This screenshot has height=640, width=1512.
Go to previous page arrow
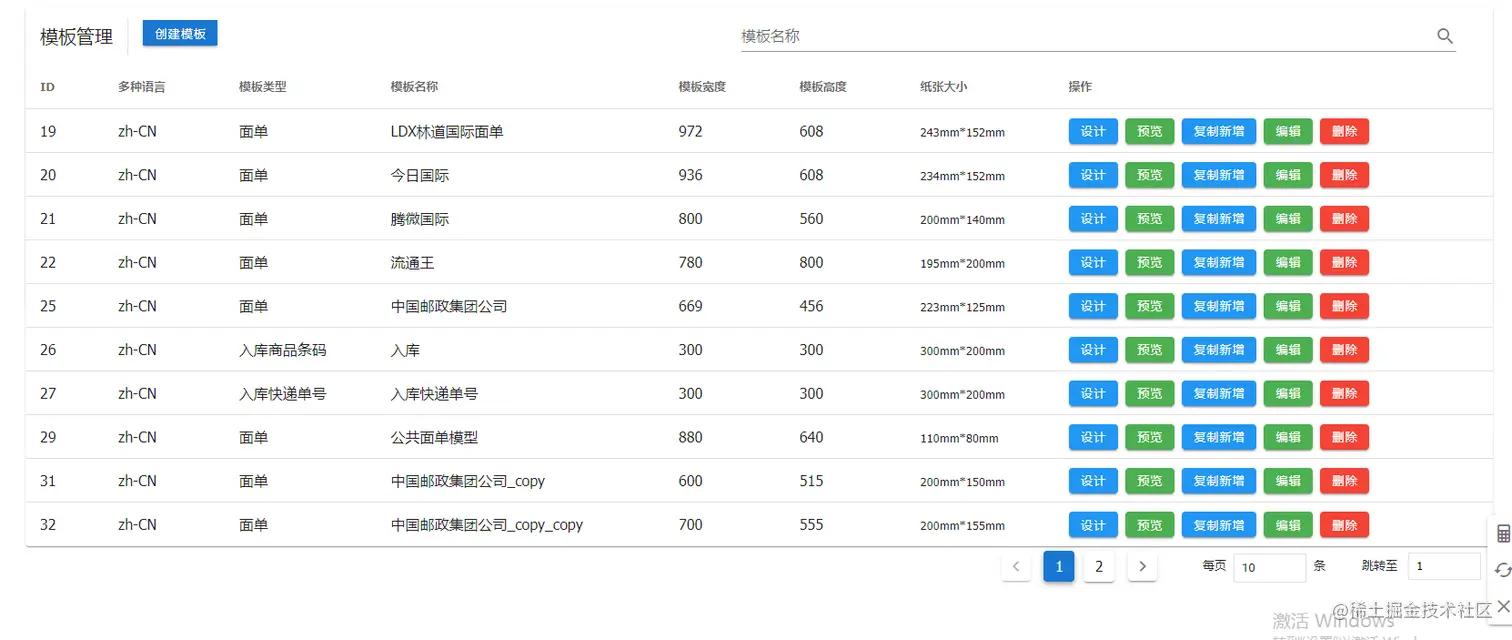[x=1016, y=567]
